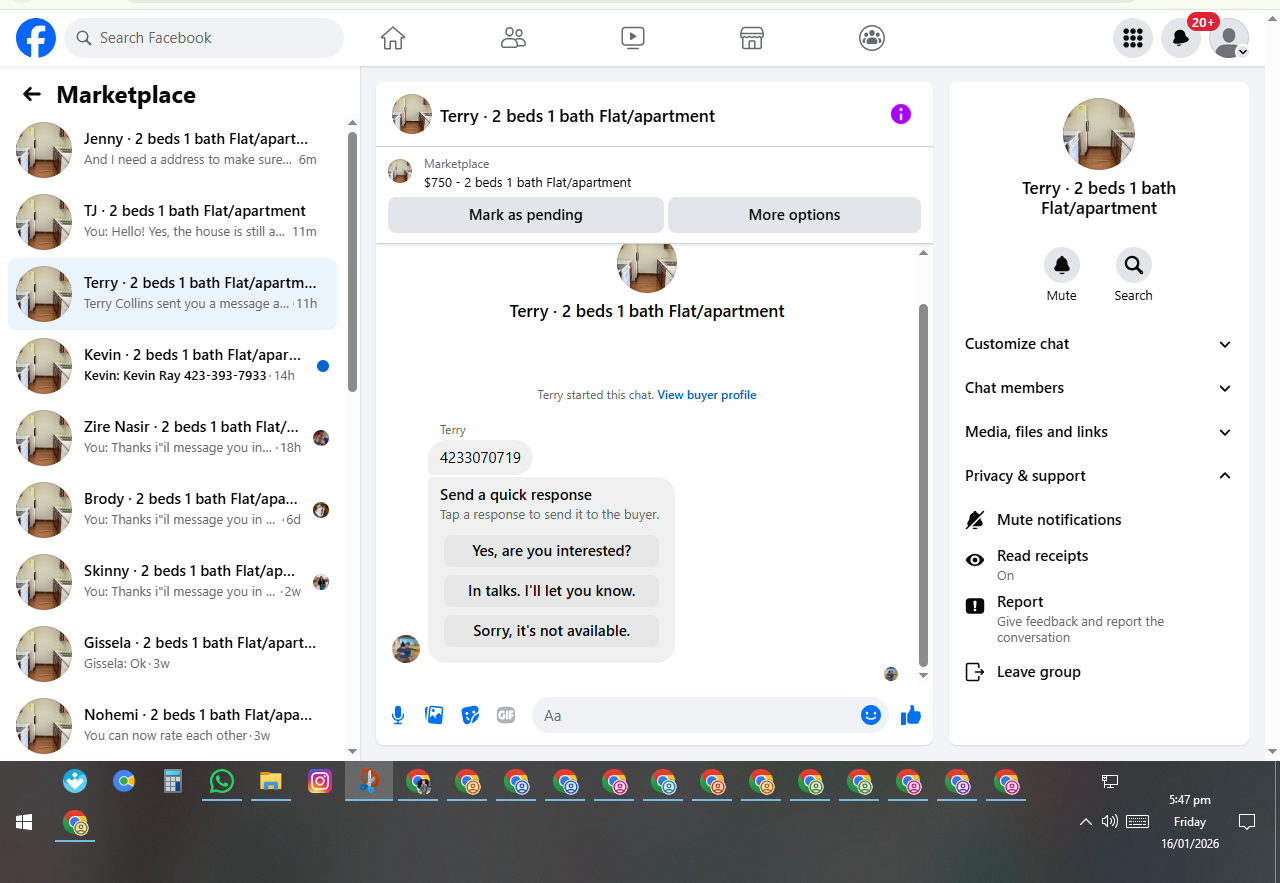This screenshot has height=883, width=1280.
Task: Click the '$750 - 2 beds 1 bath Flat/apartment' listing text
Action: click(528, 182)
